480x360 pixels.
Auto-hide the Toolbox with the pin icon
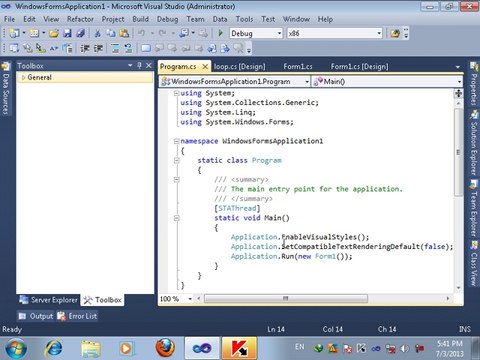(140, 65)
